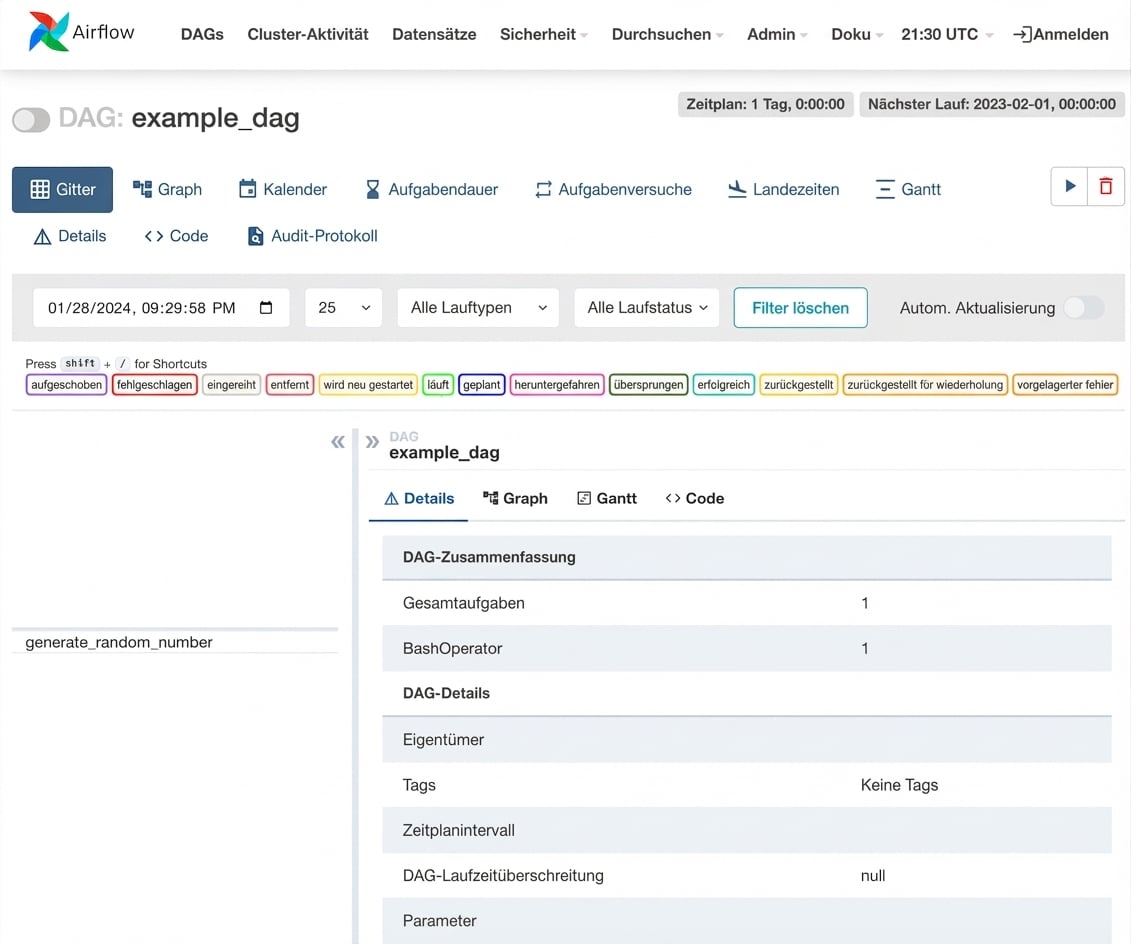Open the Aufgabenversuche view
The image size is (1131, 944).
coord(613,190)
